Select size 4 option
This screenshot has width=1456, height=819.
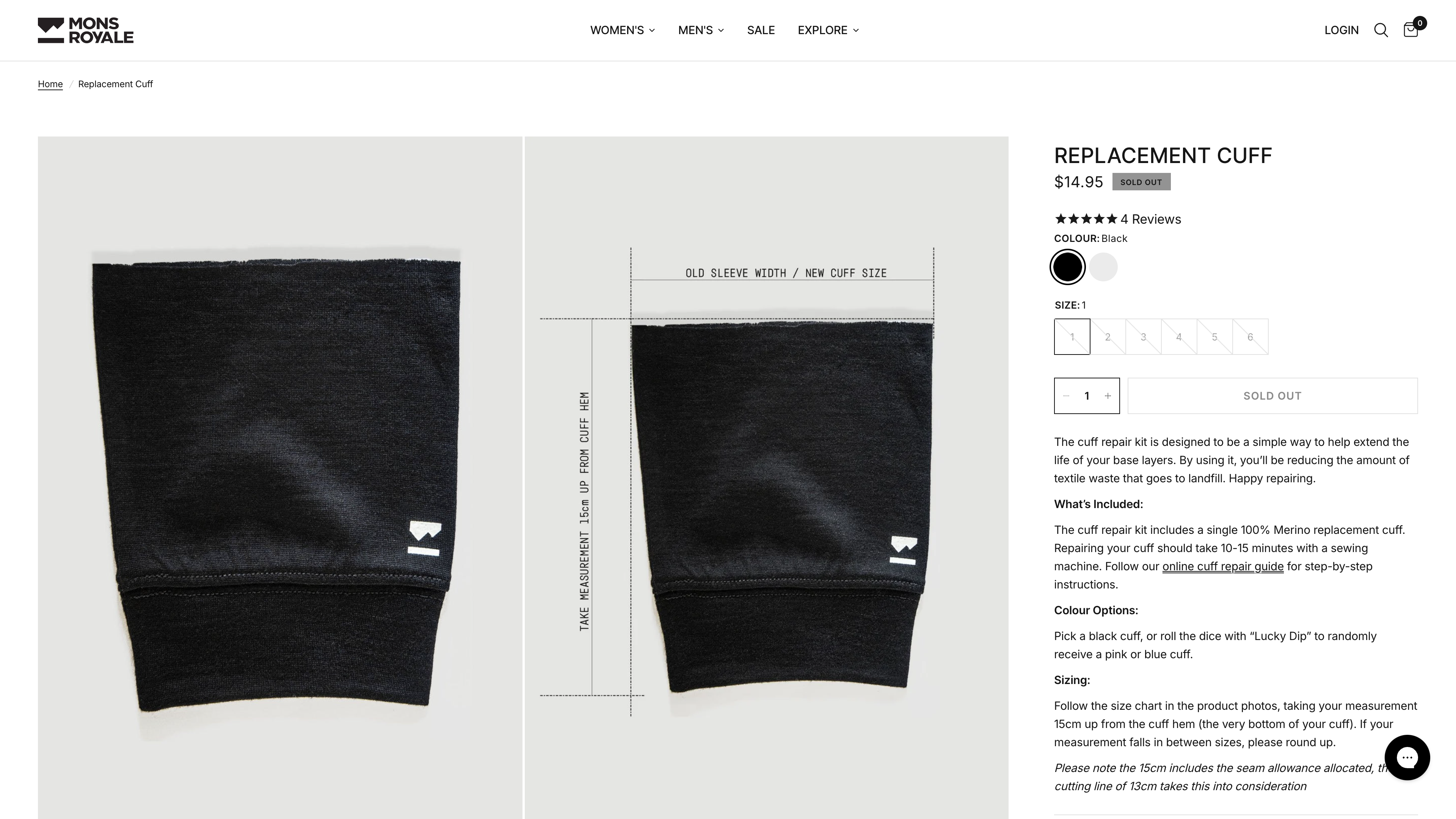tap(1179, 337)
